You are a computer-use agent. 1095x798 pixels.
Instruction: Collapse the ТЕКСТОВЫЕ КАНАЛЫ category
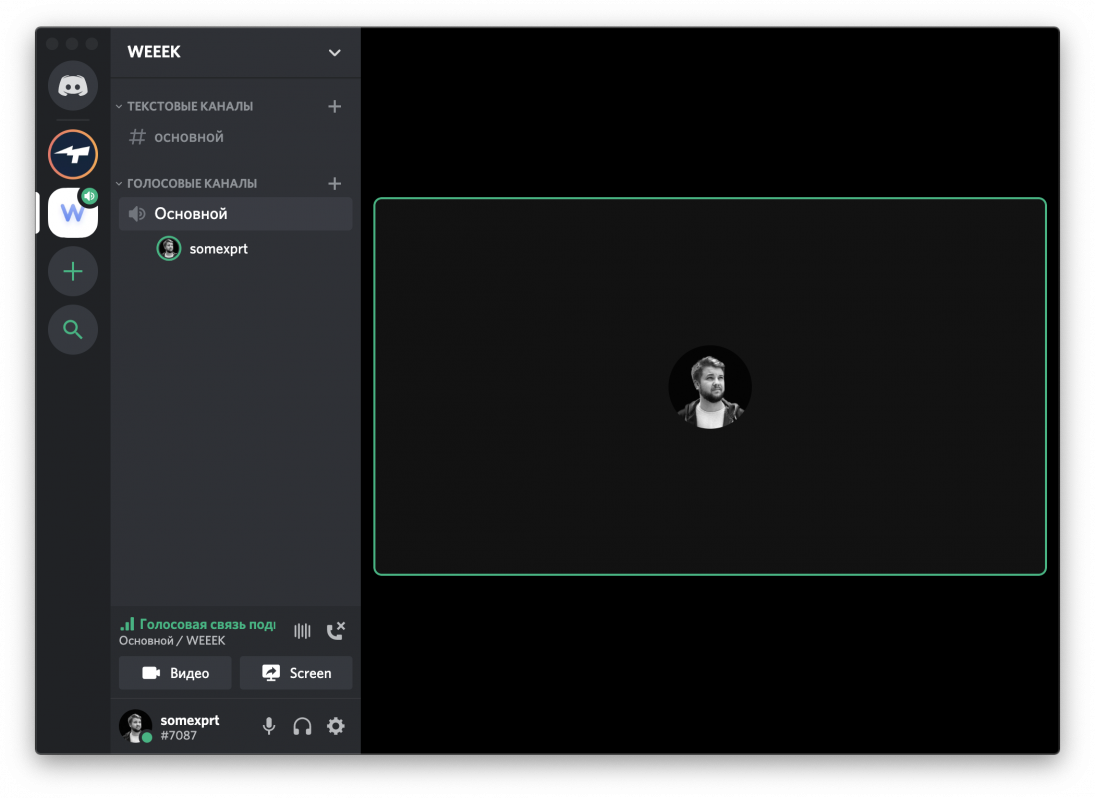pyautogui.click(x=189, y=106)
